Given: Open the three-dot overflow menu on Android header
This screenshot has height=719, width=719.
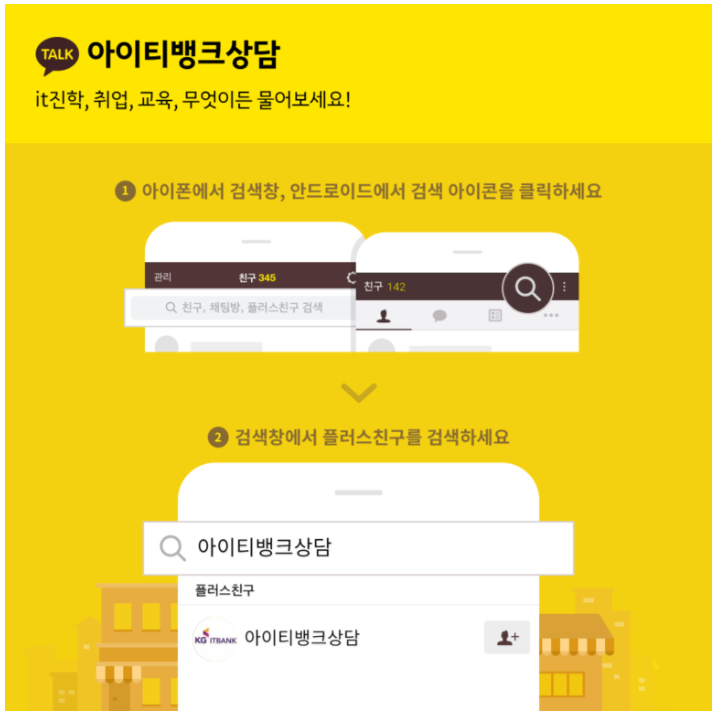Looking at the screenshot, I should click(x=564, y=287).
